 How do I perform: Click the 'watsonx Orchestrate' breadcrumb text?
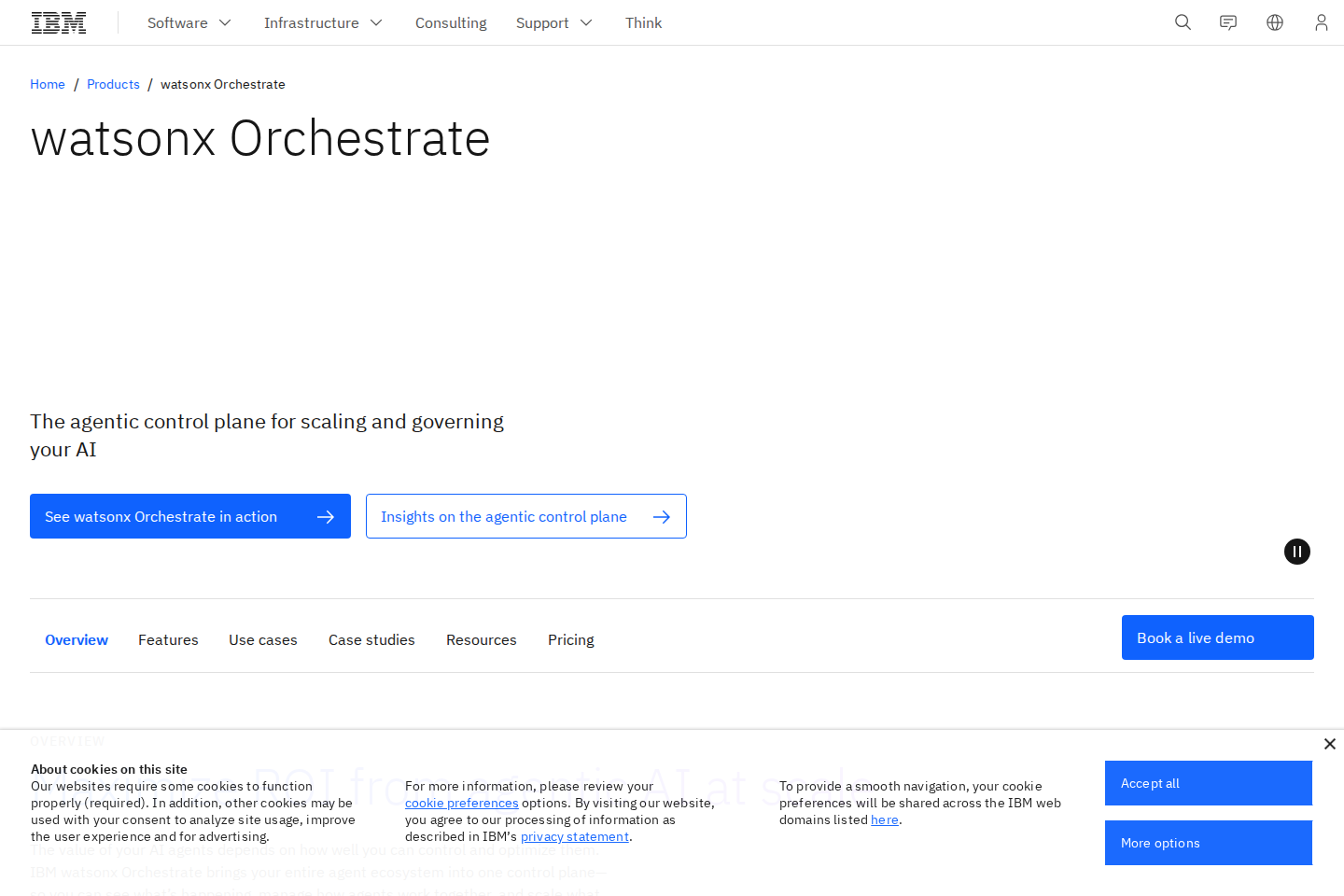point(223,84)
